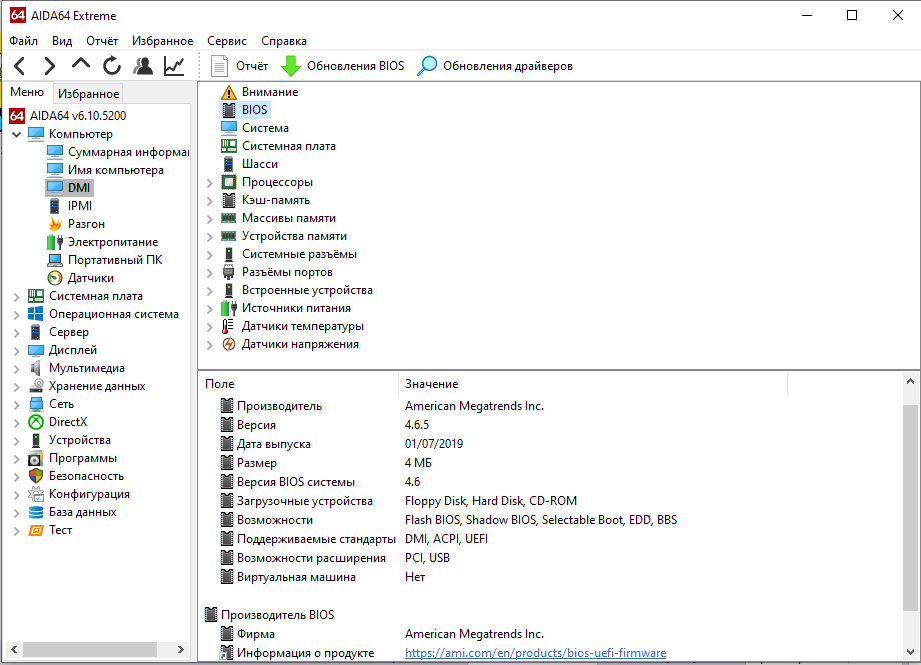Open the Вид menu
The height and width of the screenshot is (665, 921).
tap(62, 41)
